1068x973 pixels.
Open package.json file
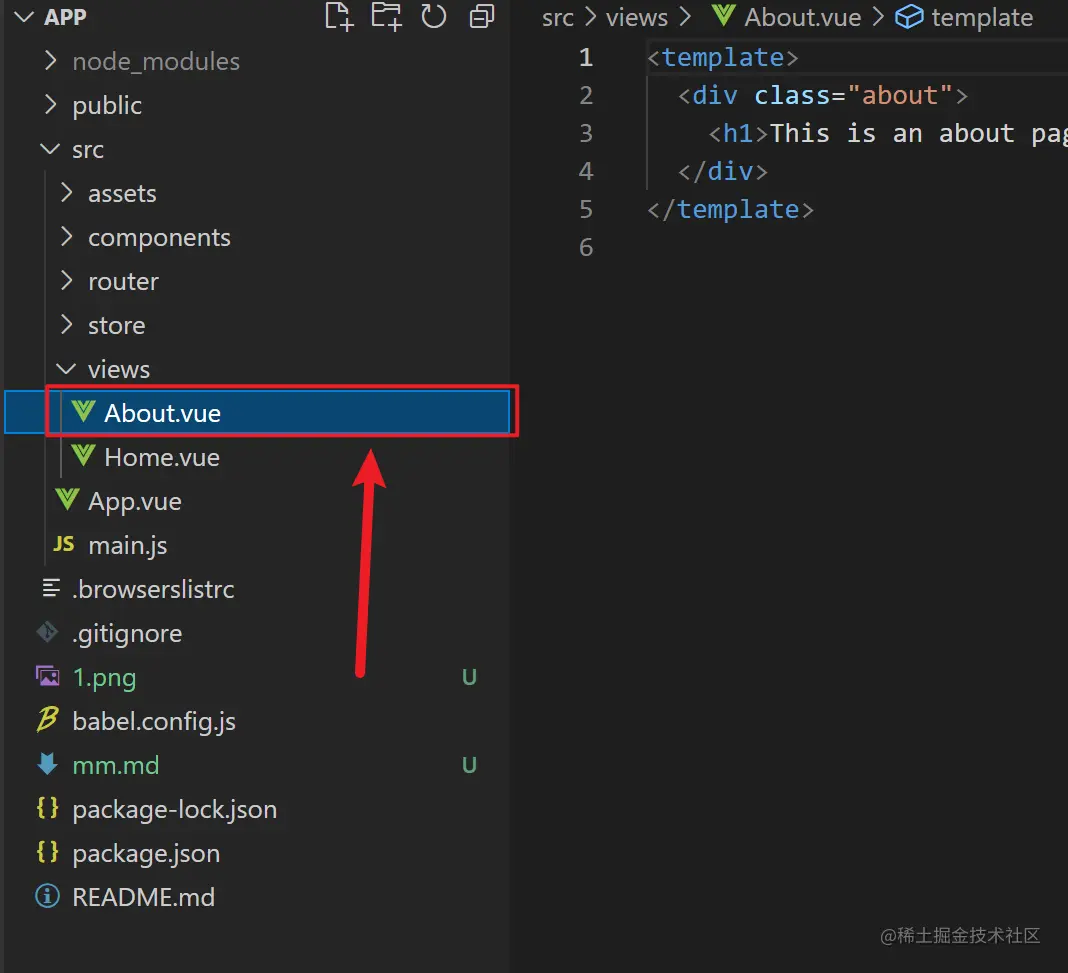coord(146,853)
